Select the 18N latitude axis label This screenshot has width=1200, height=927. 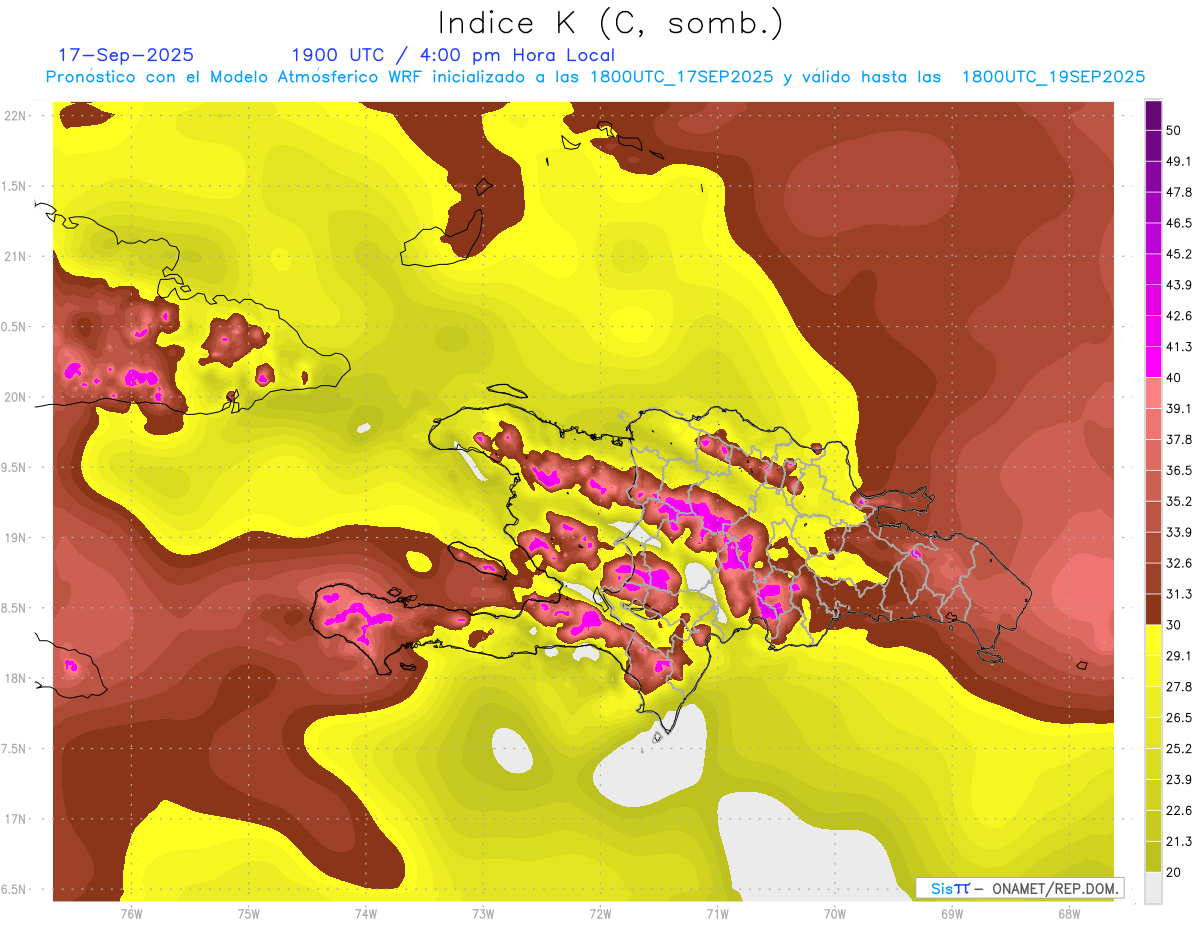(16, 679)
